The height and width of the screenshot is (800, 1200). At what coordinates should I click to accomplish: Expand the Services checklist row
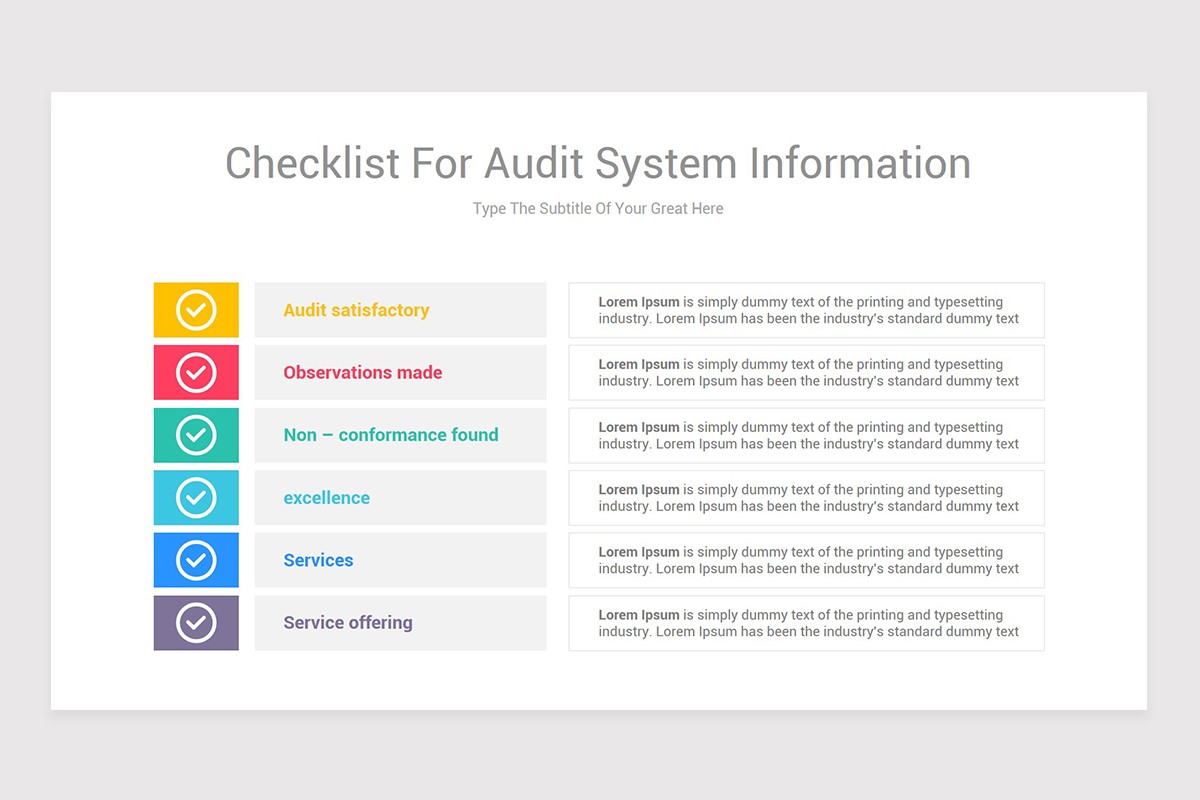(400, 560)
